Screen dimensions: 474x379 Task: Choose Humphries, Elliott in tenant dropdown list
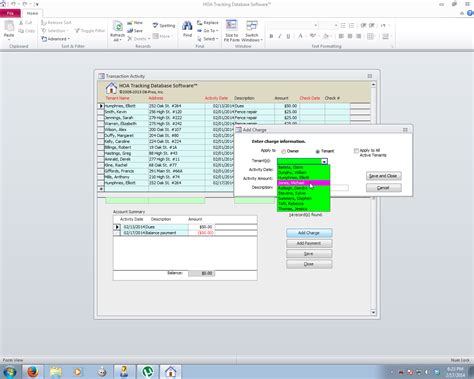pyautogui.click(x=303, y=178)
